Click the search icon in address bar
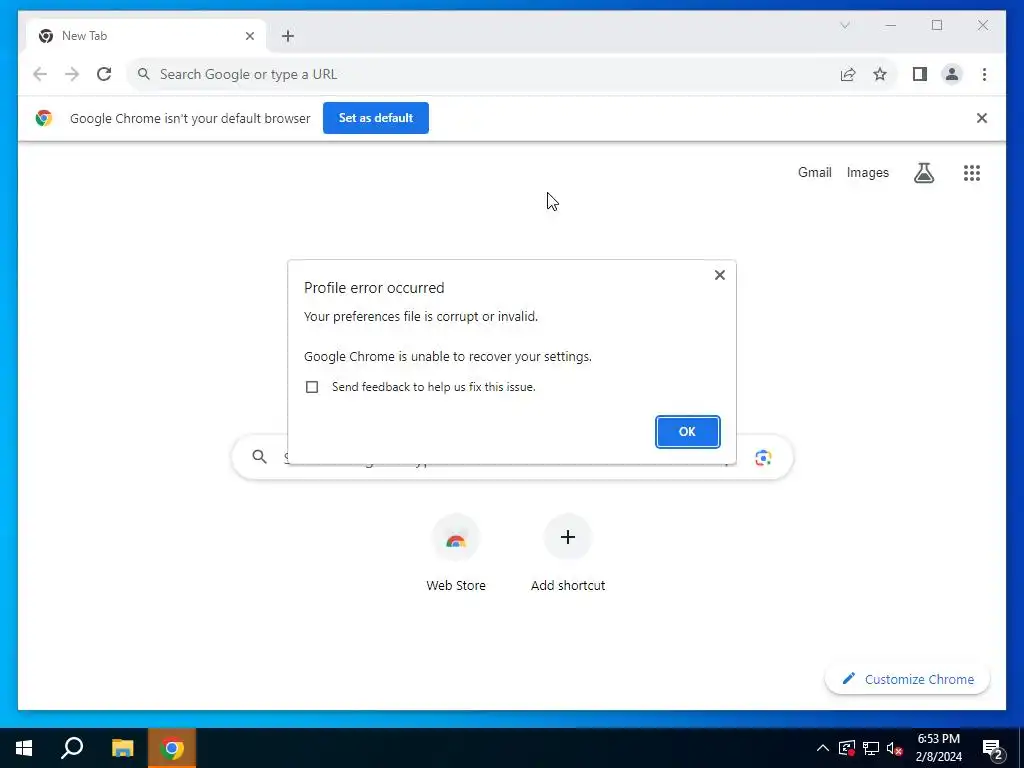 [144, 74]
